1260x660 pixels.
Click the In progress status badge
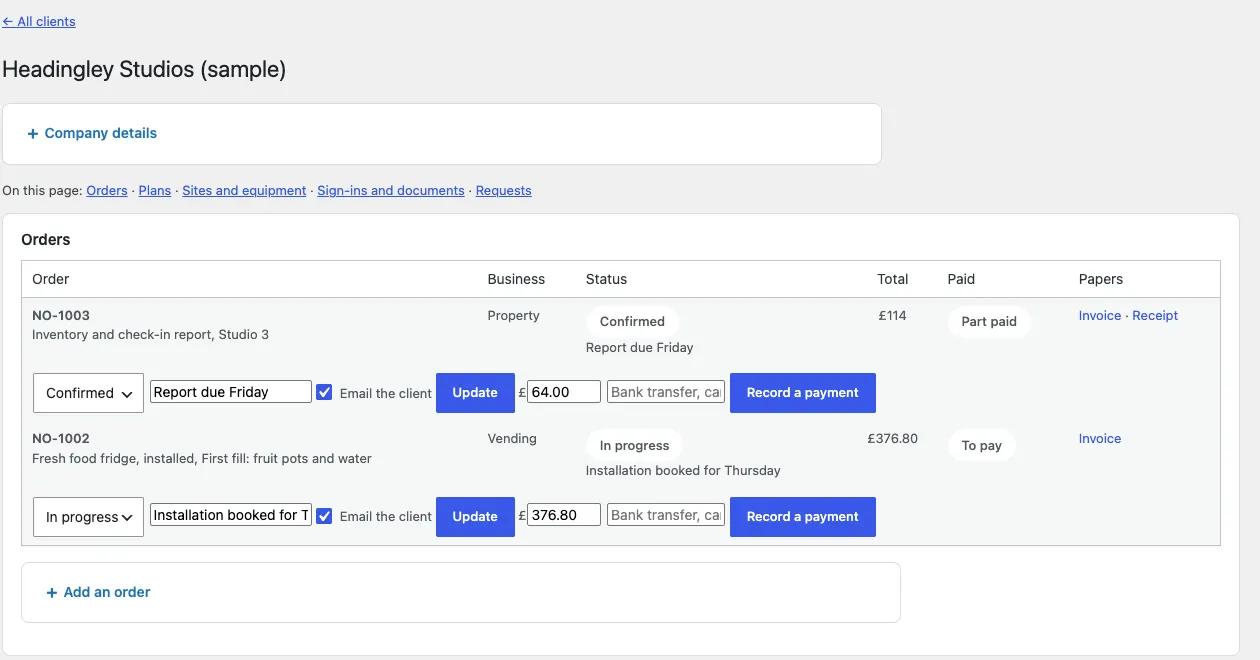(634, 445)
